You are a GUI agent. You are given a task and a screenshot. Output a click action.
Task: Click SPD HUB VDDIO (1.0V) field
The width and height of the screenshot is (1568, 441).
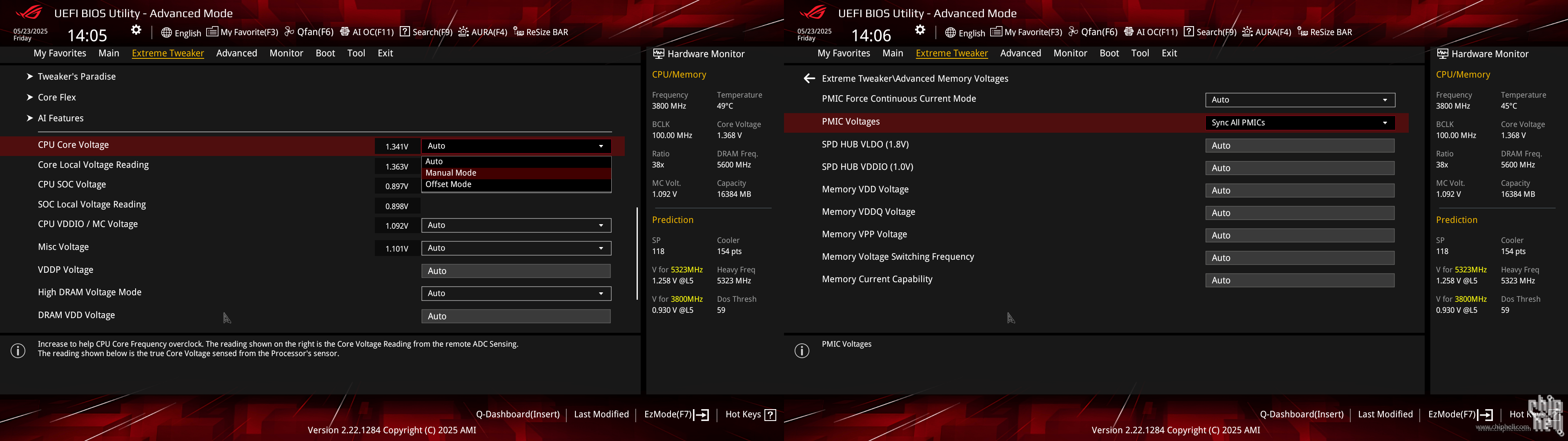pyautogui.click(x=1300, y=168)
